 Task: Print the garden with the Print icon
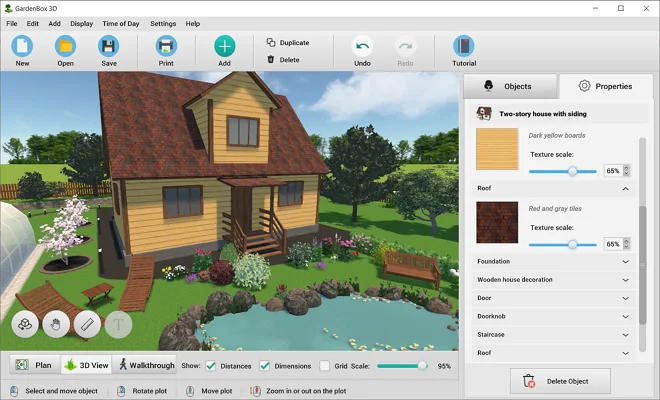166,46
